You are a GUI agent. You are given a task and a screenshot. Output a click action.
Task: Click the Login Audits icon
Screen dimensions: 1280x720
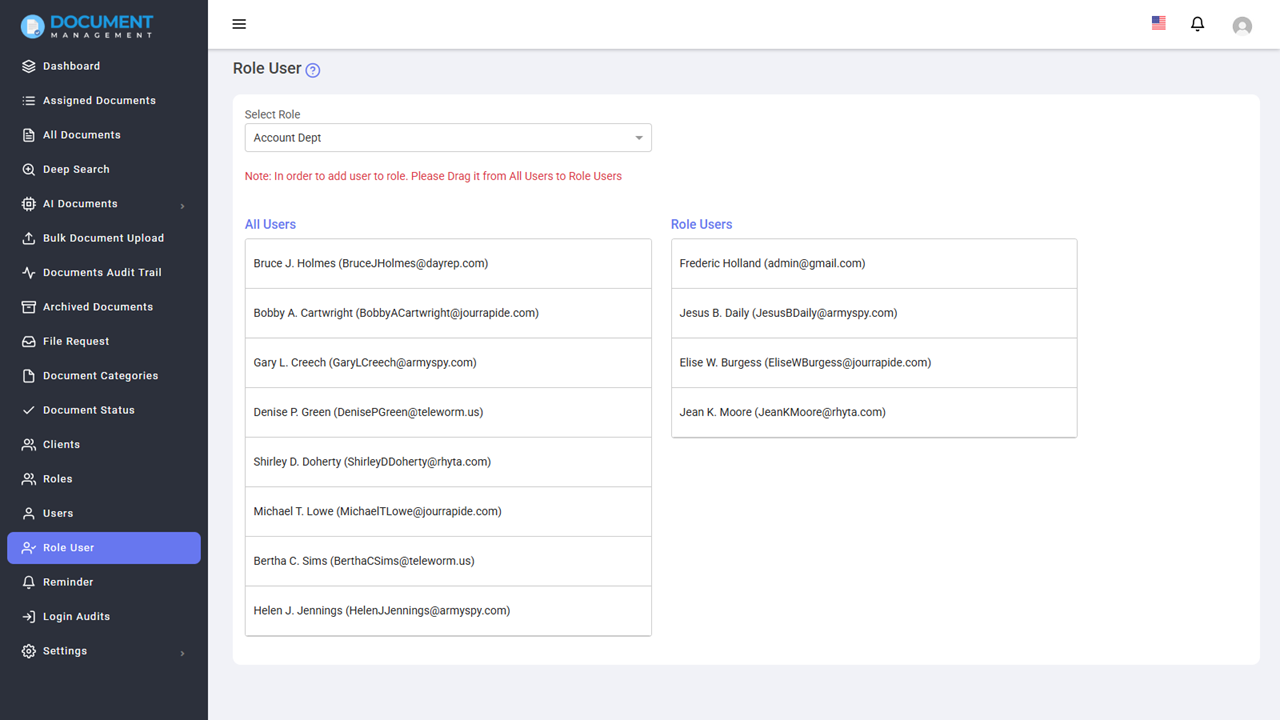pos(29,617)
